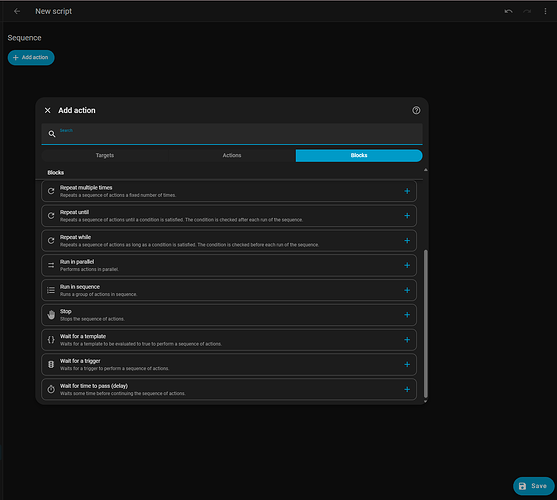Choose the Run in sequence block

229,290
